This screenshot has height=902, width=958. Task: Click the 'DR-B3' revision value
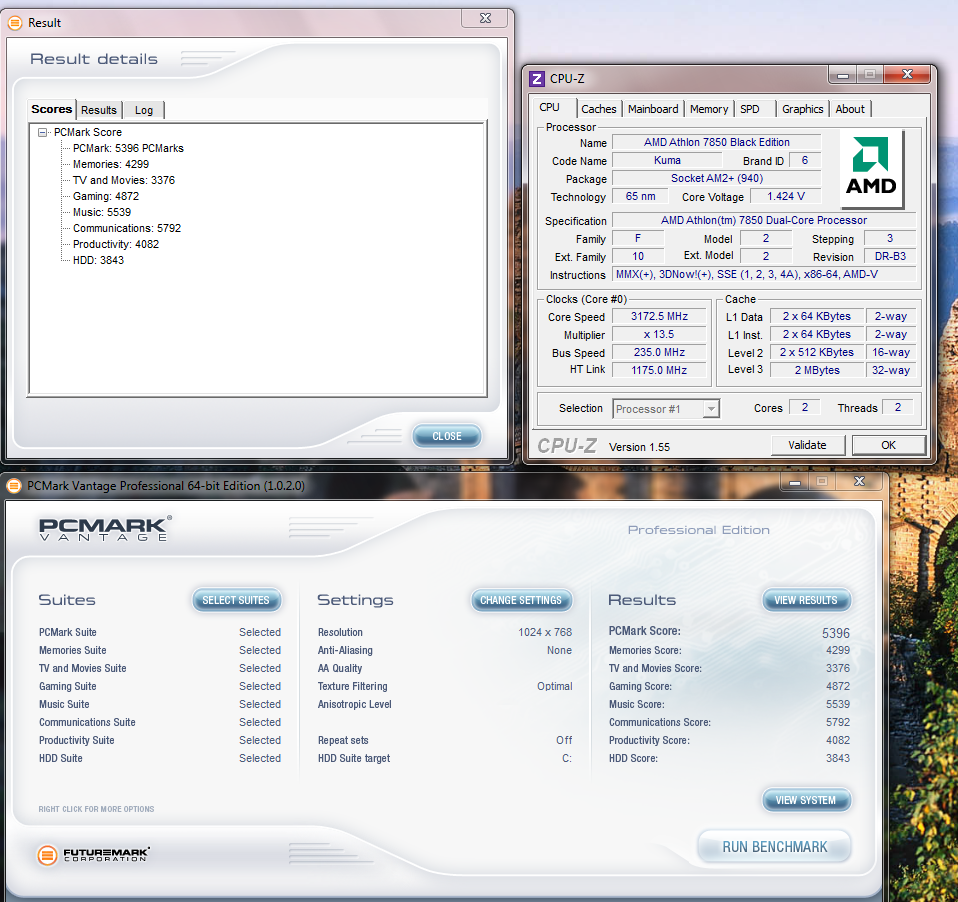[890, 257]
